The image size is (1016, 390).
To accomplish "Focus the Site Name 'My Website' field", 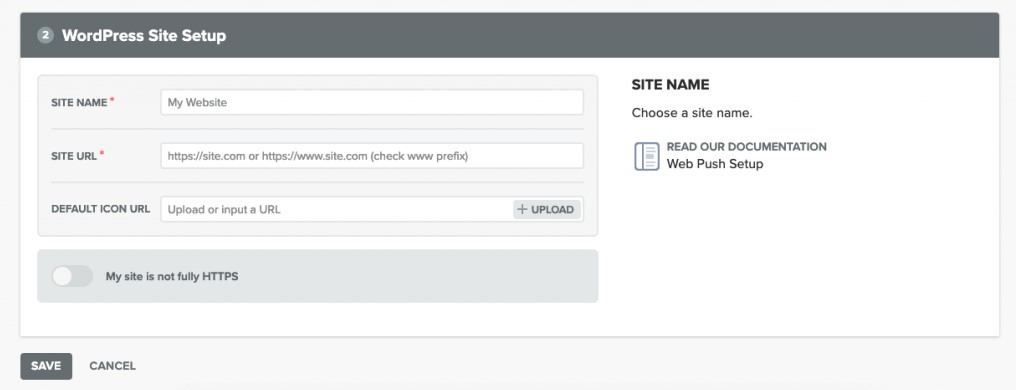I will [372, 102].
